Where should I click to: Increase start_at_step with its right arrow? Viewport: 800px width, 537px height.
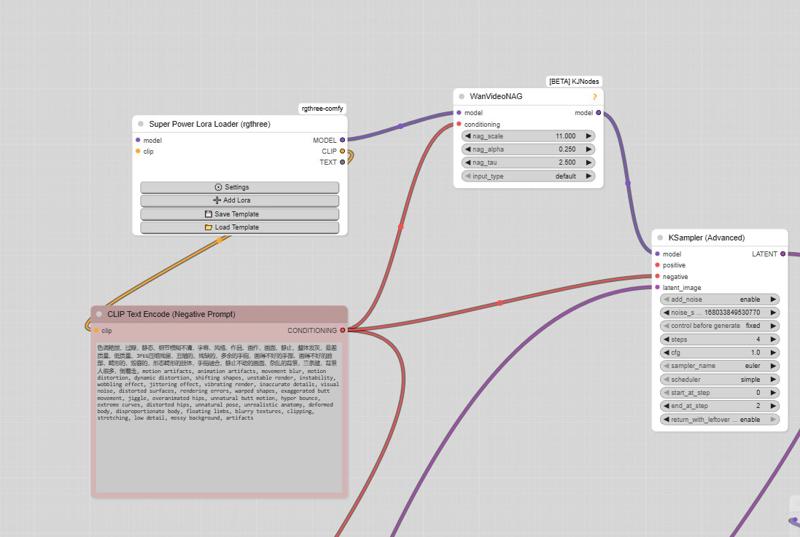coord(773,393)
